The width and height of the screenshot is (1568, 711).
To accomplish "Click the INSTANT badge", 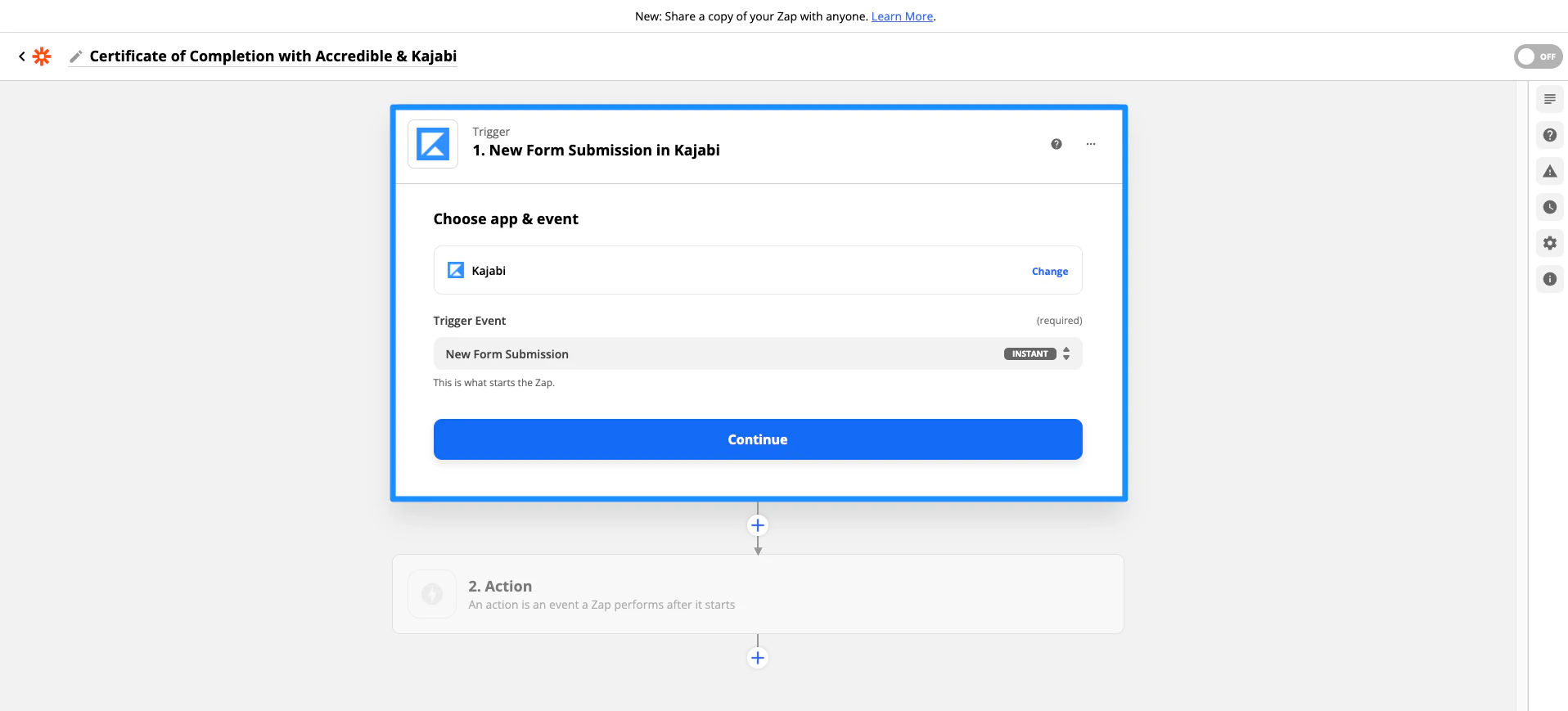I will pyautogui.click(x=1030, y=353).
